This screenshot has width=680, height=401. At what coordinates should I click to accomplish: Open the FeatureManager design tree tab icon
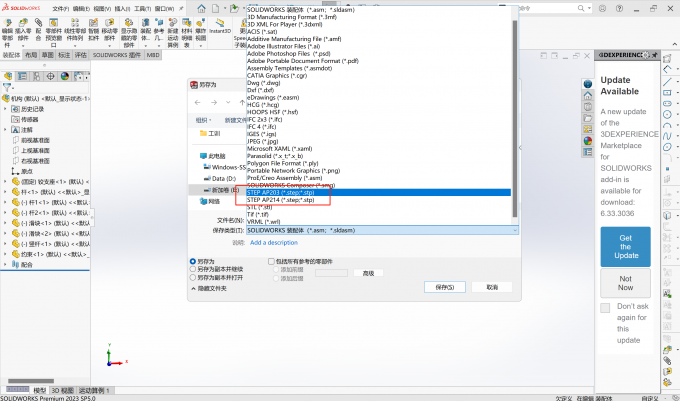[8, 76]
